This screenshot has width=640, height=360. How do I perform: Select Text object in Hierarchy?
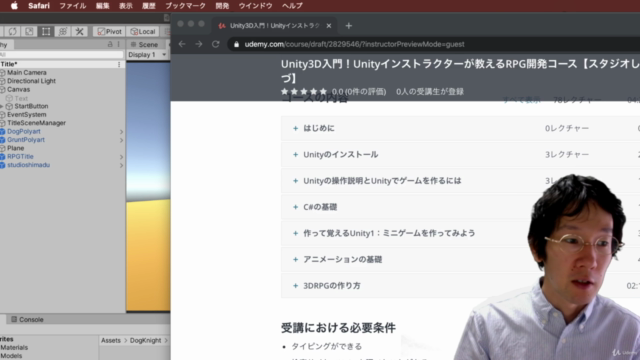(21, 98)
